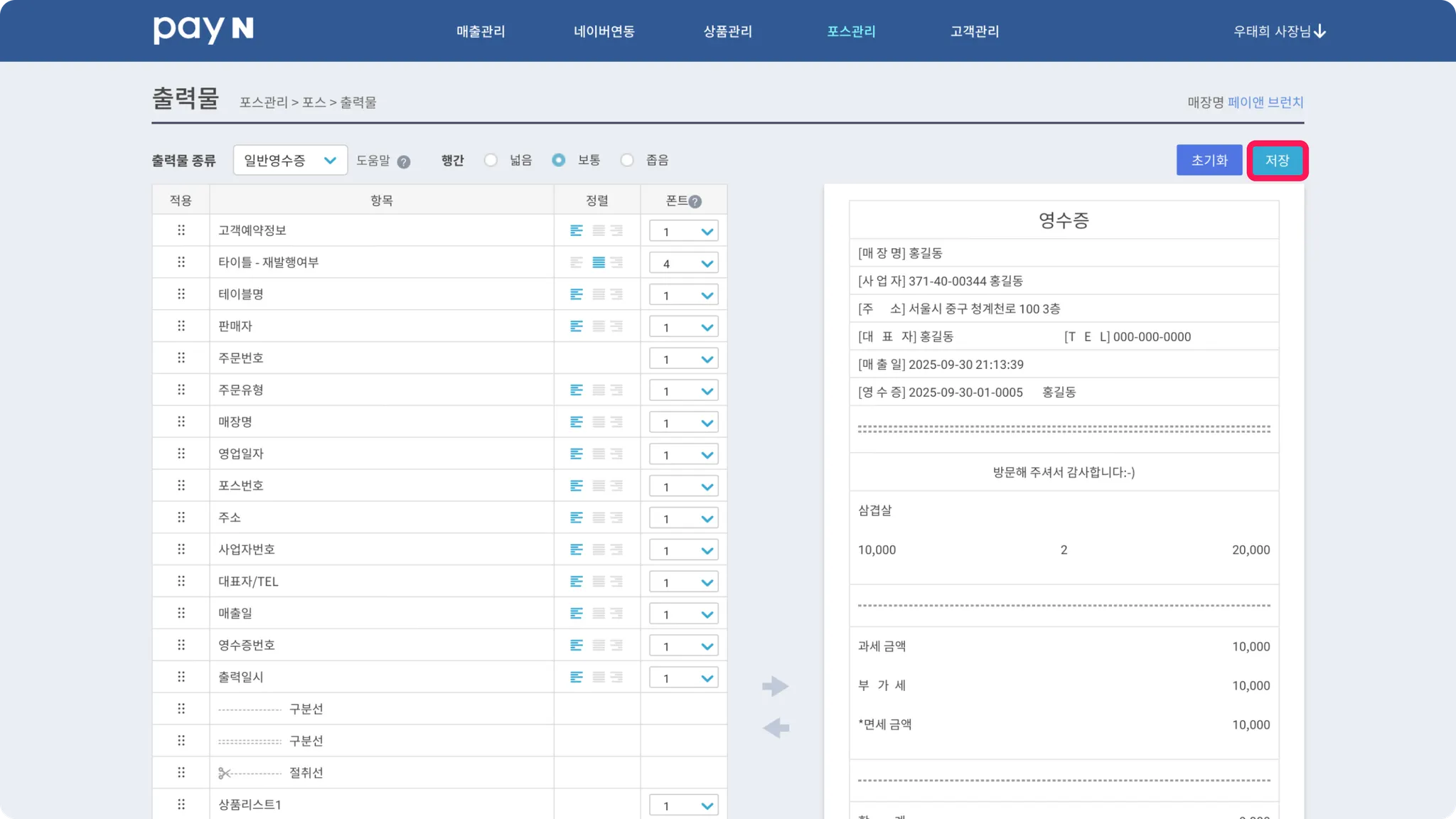Click drag handle icon for 판매자 row

point(181,326)
